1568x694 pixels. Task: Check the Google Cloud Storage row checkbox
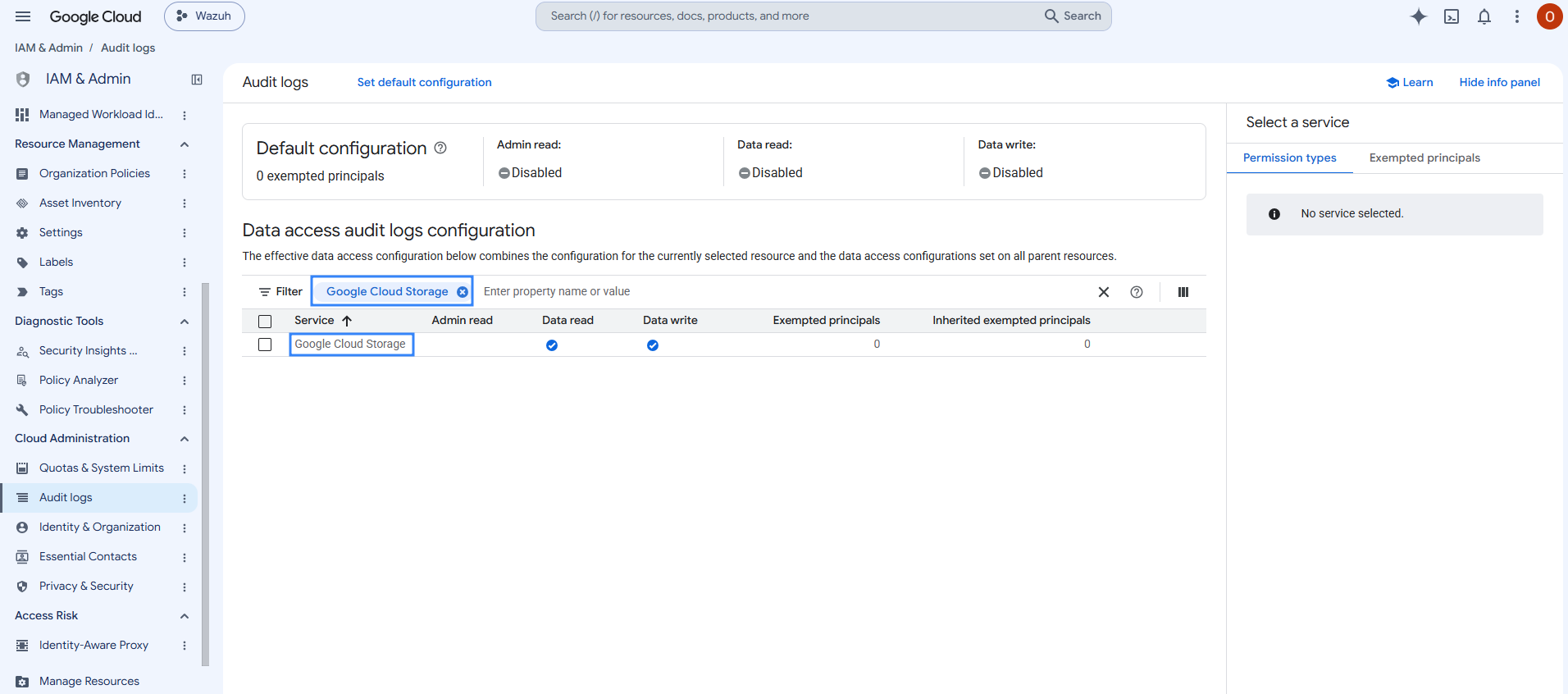265,345
